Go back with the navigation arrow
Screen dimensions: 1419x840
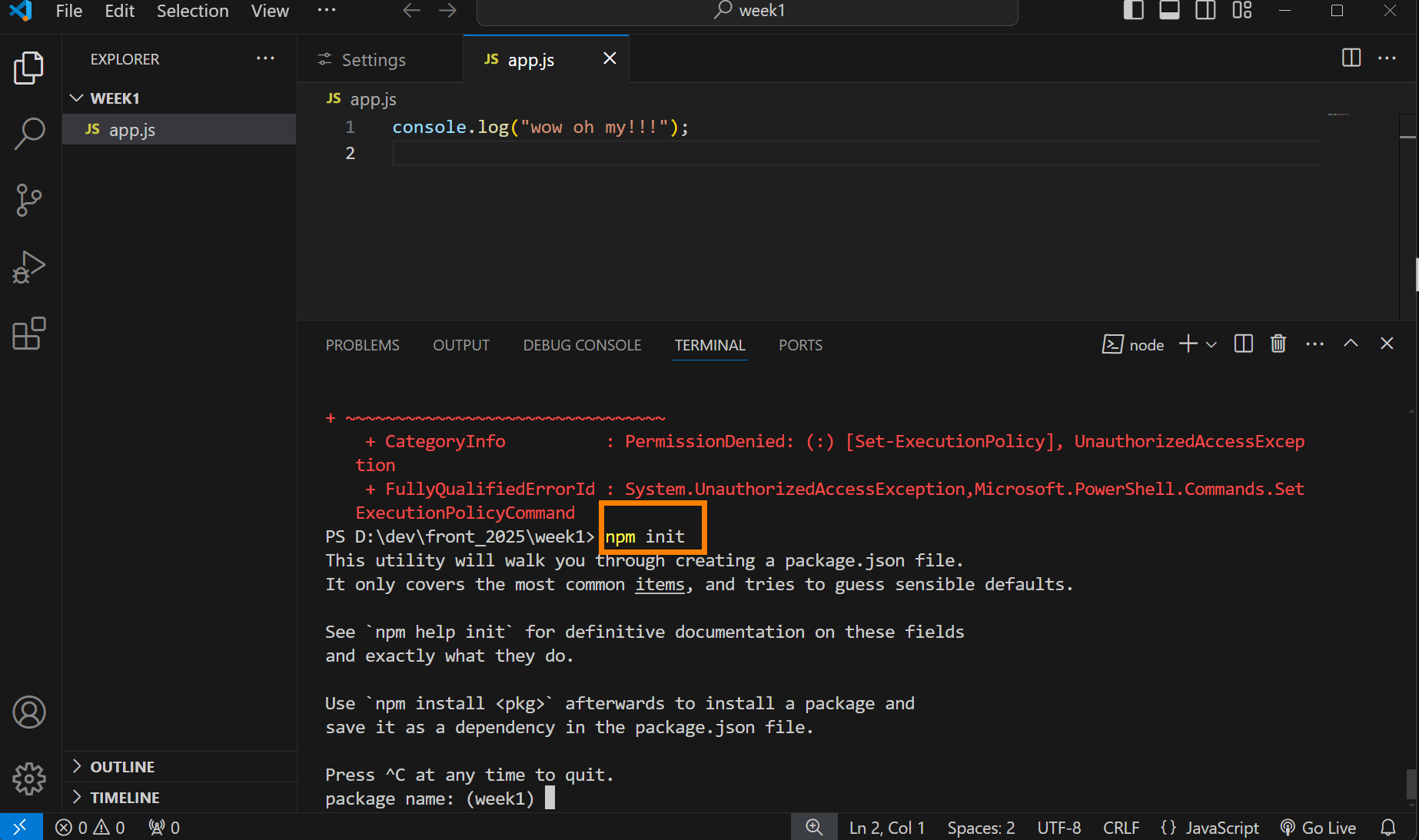coord(412,11)
